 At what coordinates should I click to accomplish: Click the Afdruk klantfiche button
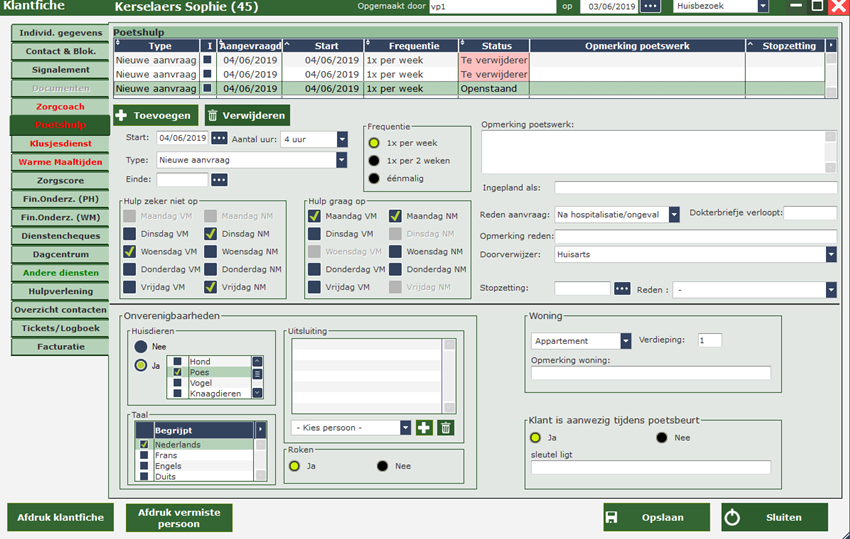[60, 517]
